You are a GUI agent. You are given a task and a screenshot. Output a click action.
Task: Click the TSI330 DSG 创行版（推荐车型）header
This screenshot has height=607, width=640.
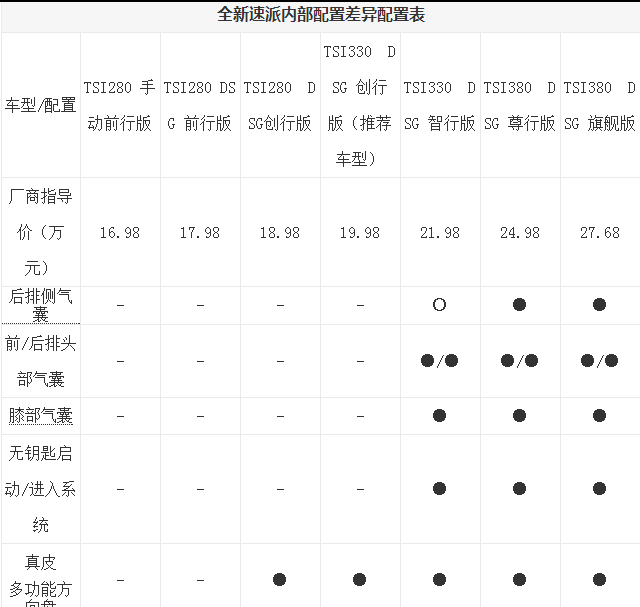point(360,105)
